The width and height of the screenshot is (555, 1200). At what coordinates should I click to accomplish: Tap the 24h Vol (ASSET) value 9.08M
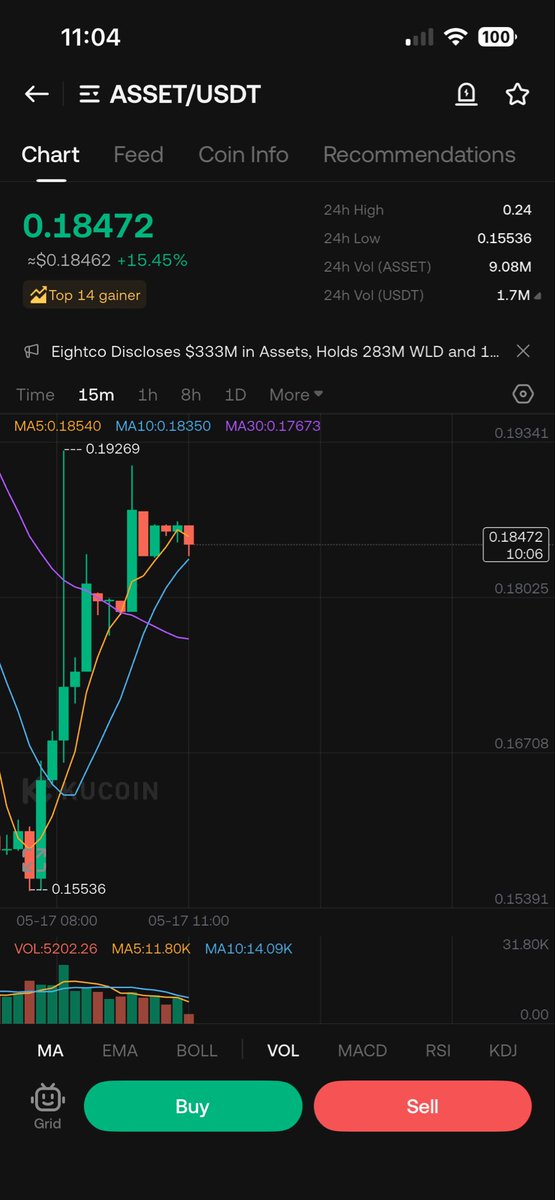510,267
